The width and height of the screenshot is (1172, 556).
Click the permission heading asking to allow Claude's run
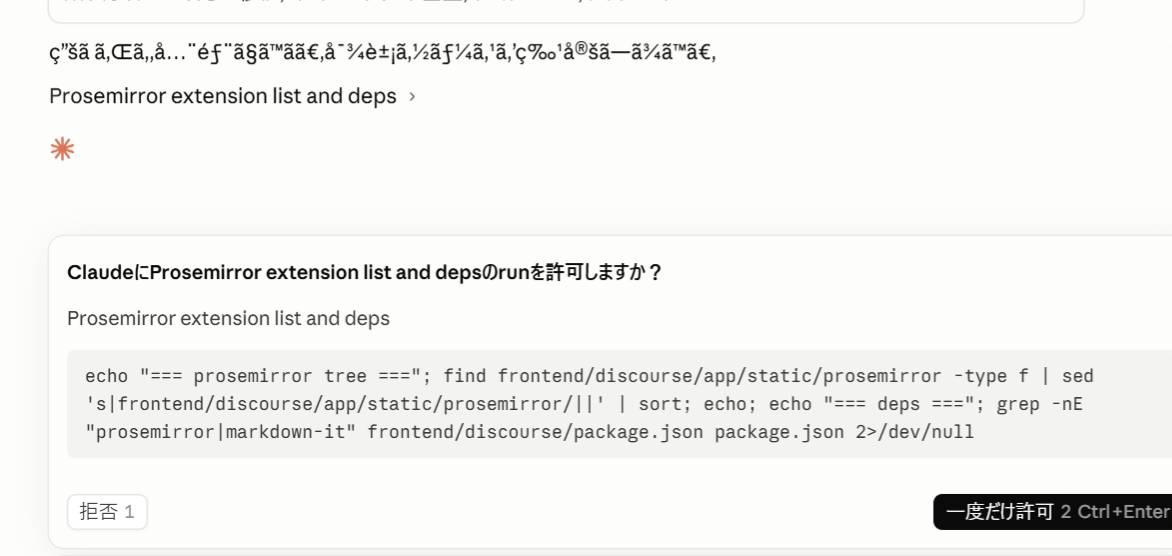coord(365,272)
